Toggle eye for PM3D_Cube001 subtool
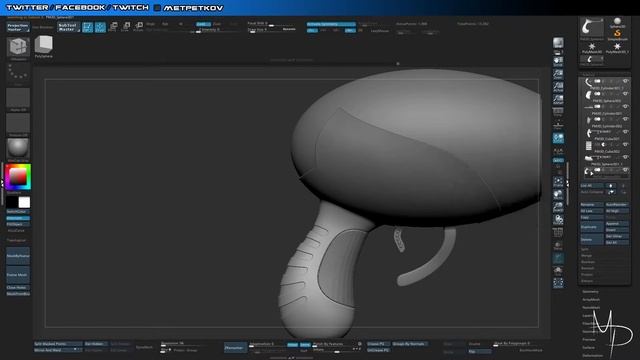This screenshot has width=640, height=360. coord(625,132)
